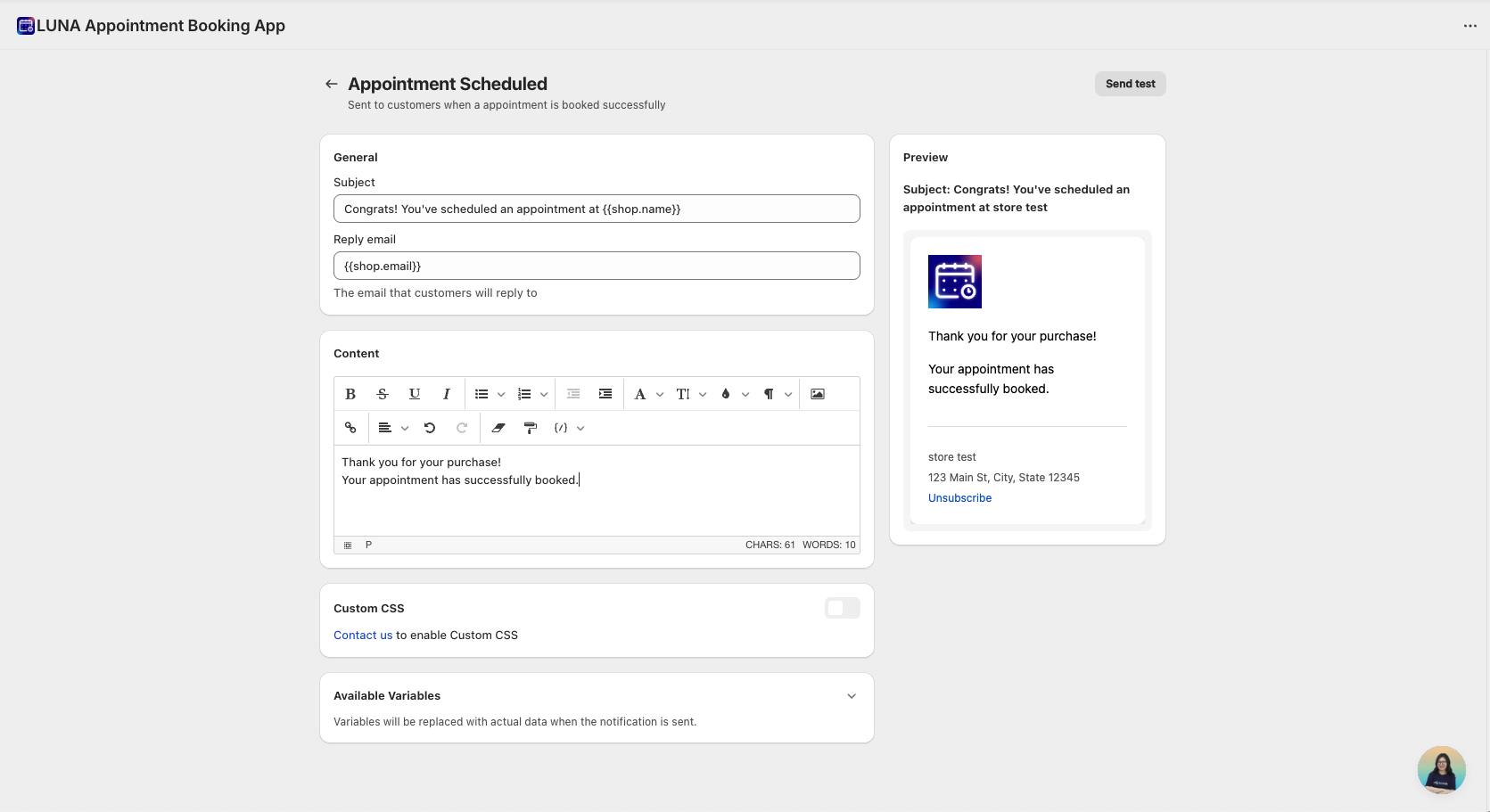Image resolution: width=1490 pixels, height=812 pixels.
Task: Click the Send test button
Action: pyautogui.click(x=1130, y=84)
